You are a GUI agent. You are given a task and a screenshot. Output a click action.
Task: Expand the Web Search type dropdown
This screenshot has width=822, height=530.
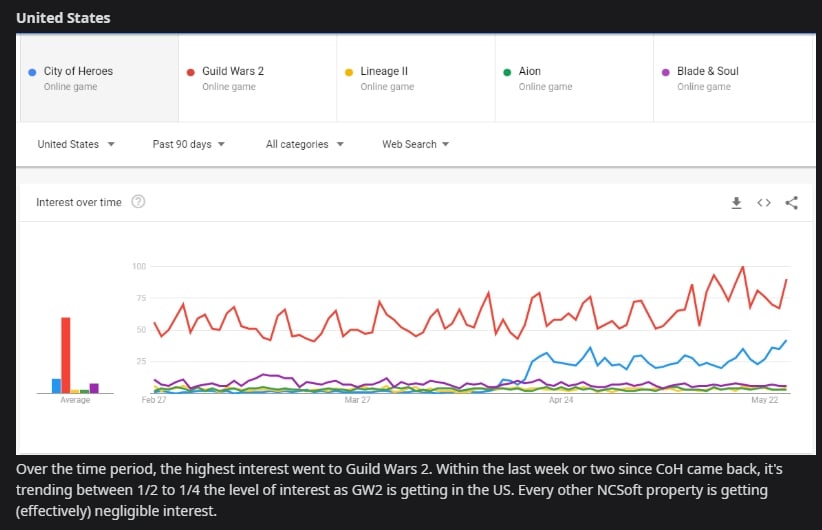click(x=415, y=144)
